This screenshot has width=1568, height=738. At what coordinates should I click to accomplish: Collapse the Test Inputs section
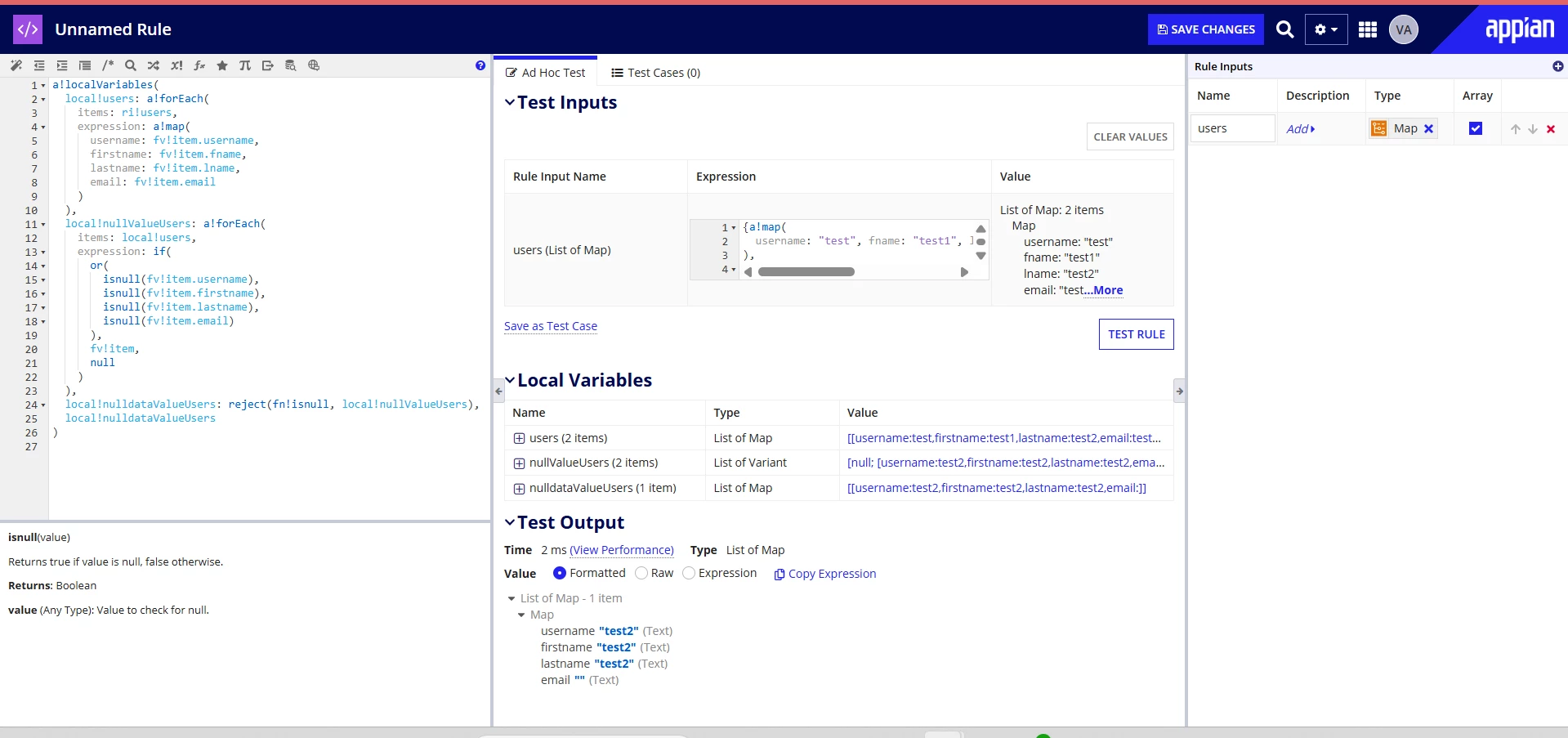(510, 102)
